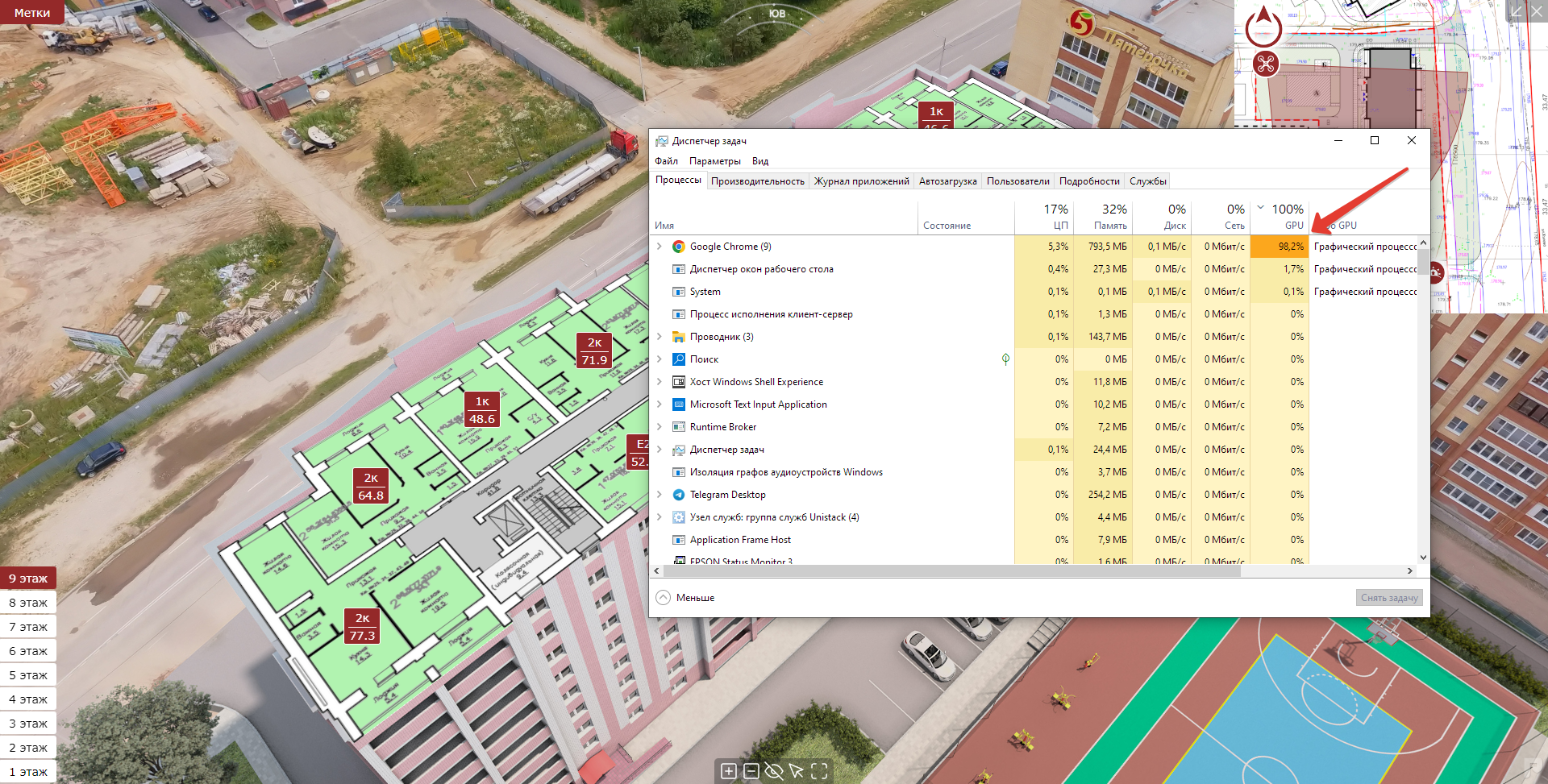Click the Microsoft Text Input Application icon
This screenshot has height=784, width=1548.
(x=679, y=404)
